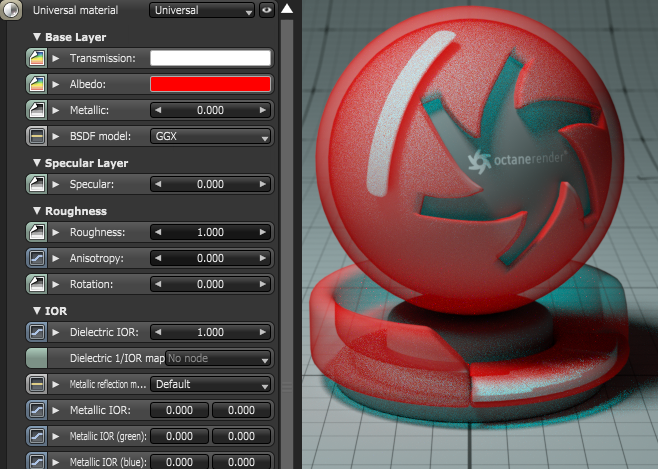This screenshot has height=469, width=658.
Task: Click the Metallic IOR (green) node icon
Action: [37, 436]
